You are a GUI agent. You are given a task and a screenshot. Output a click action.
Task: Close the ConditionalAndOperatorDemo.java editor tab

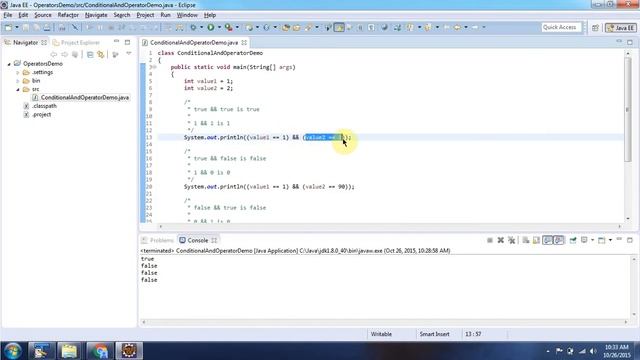click(x=244, y=42)
